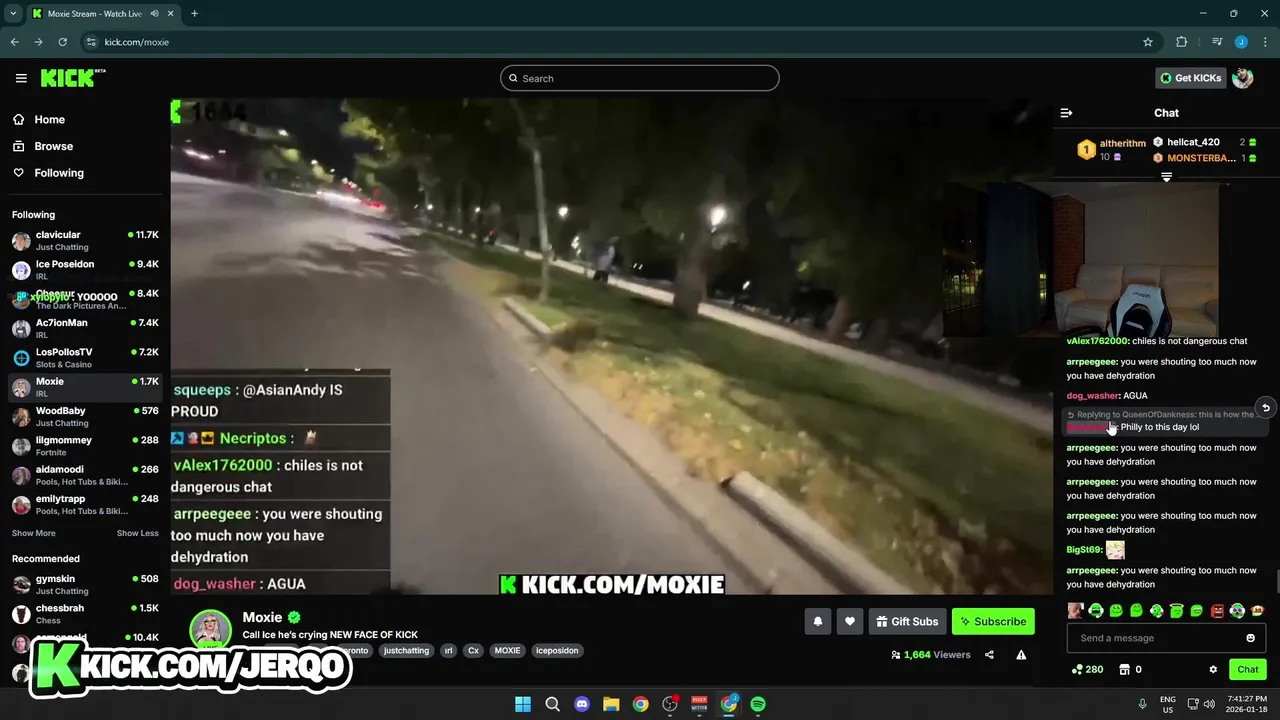Open Chrome extensions puzzle icon
The width and height of the screenshot is (1280, 720).
click(x=1181, y=42)
